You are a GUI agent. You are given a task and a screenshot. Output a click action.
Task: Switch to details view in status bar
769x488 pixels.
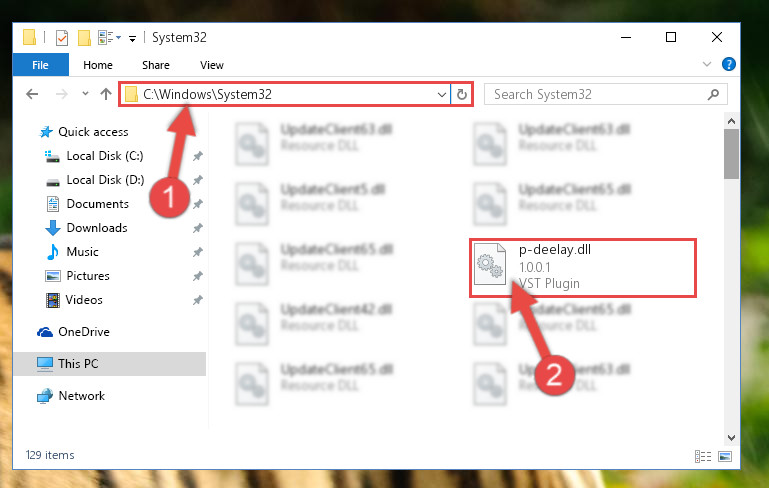pos(703,456)
